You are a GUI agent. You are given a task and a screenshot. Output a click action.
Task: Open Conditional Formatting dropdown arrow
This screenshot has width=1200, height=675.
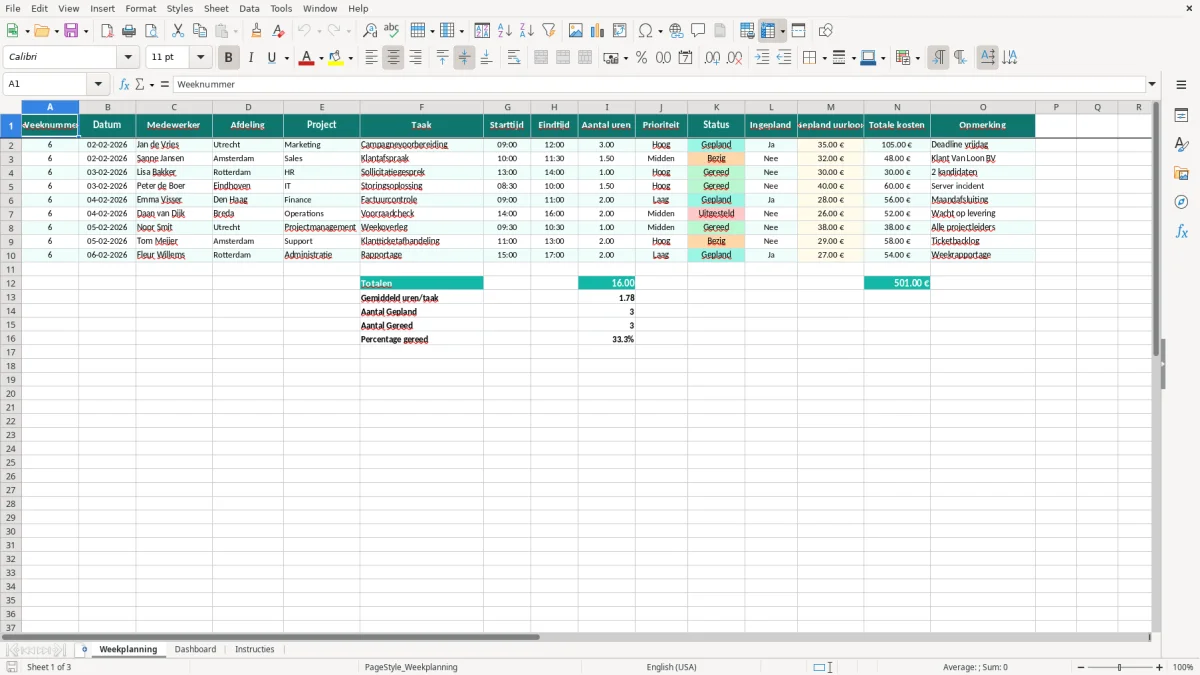point(917,58)
